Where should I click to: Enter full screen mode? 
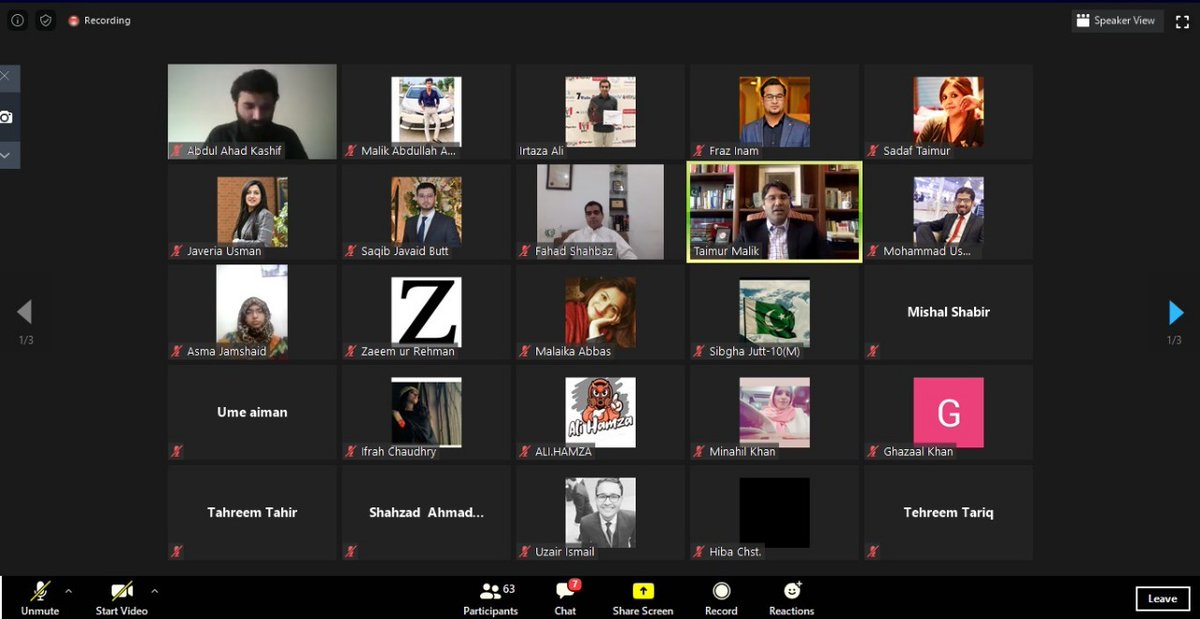(x=1182, y=21)
